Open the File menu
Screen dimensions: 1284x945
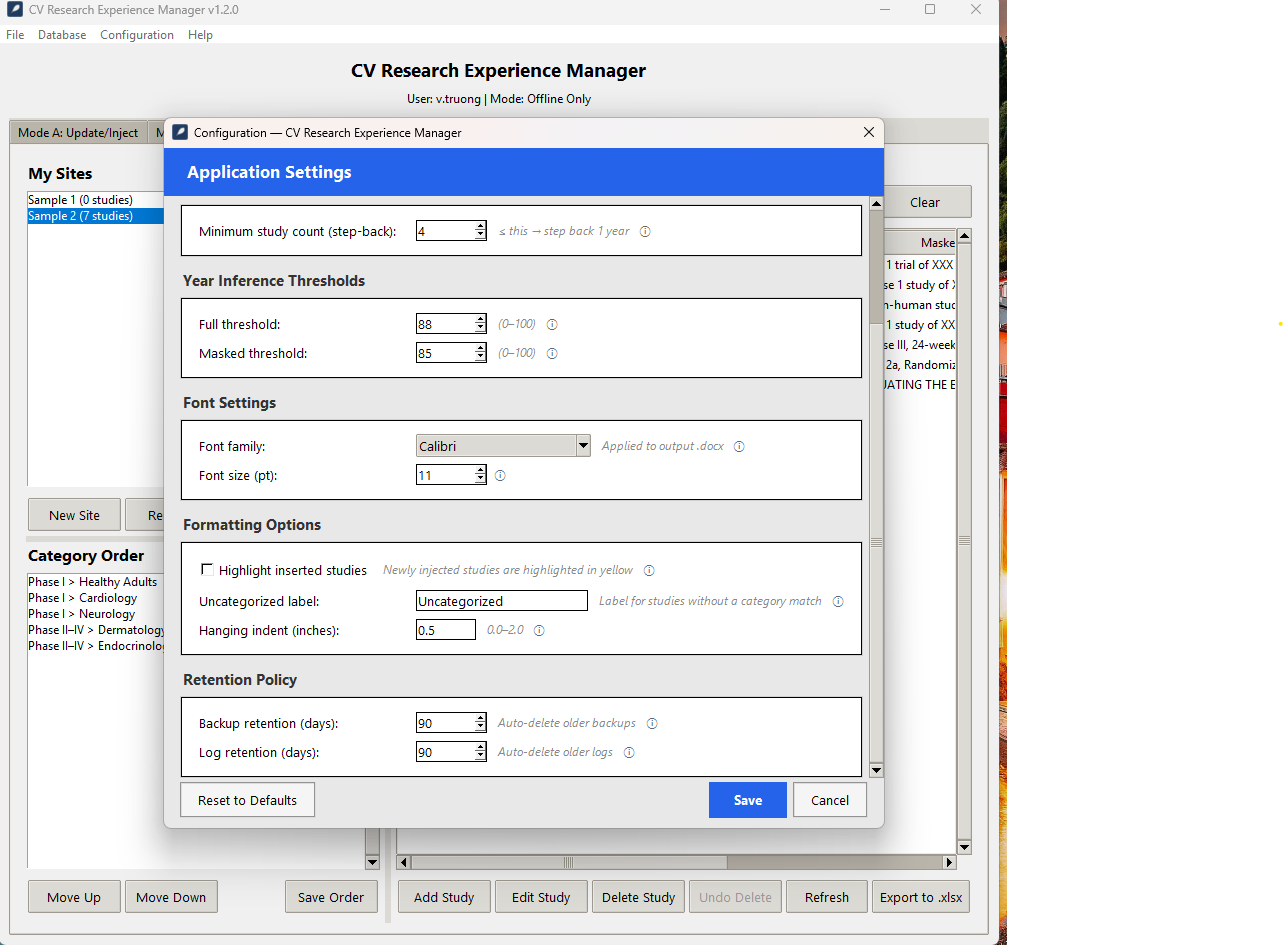pyautogui.click(x=15, y=34)
